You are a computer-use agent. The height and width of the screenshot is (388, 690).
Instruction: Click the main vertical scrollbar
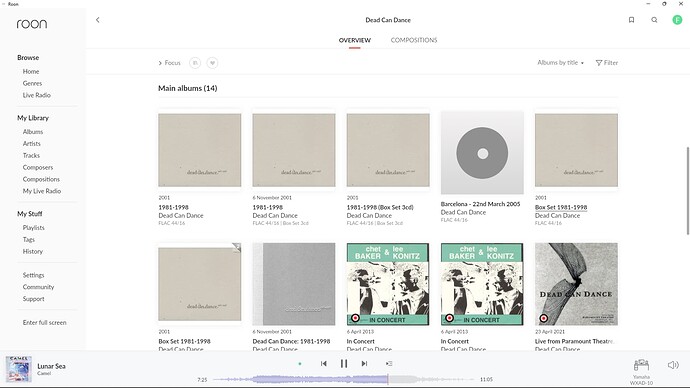[x=687, y=190]
